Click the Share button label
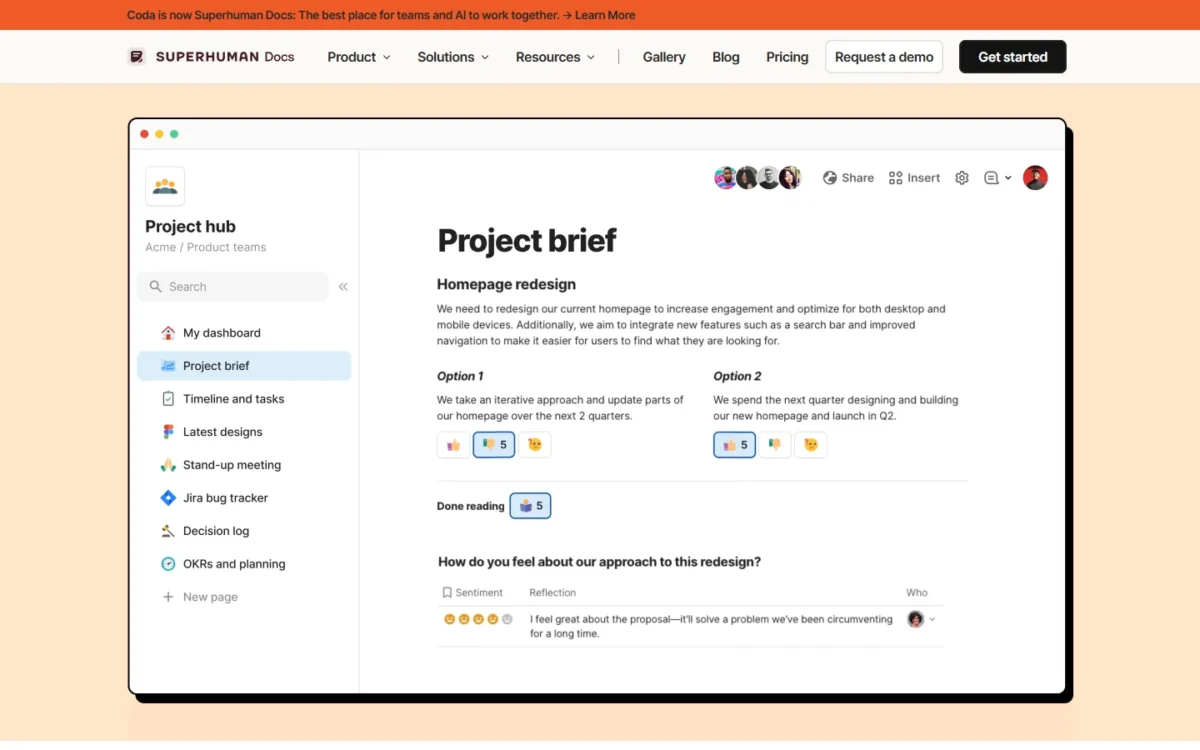The height and width of the screenshot is (750, 1200). tap(858, 178)
